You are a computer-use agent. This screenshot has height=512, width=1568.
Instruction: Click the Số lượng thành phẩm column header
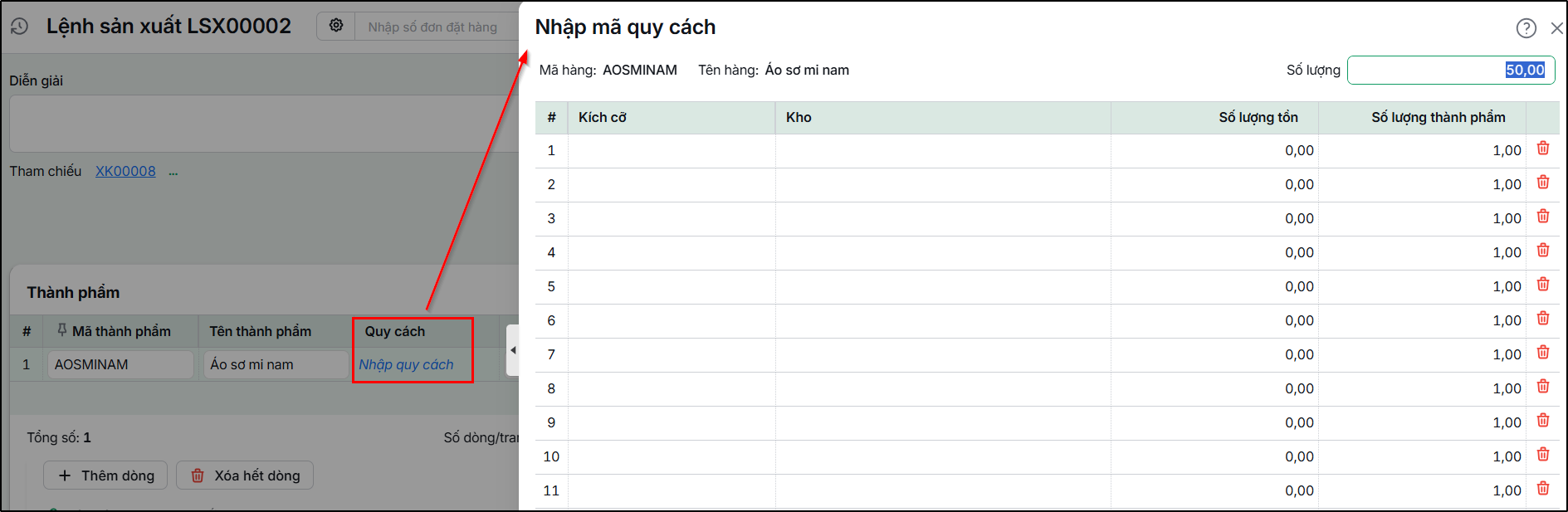(1438, 118)
